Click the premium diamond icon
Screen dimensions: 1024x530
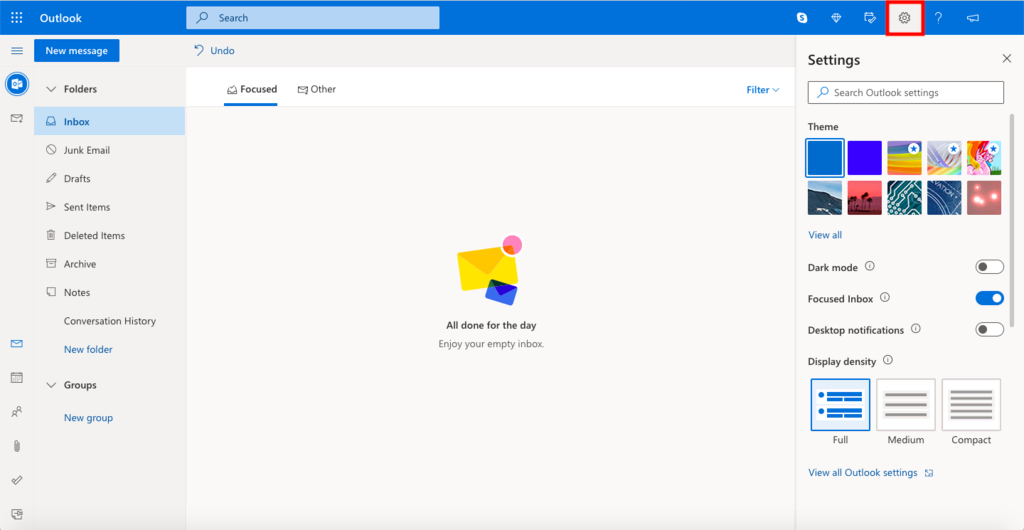tap(836, 18)
